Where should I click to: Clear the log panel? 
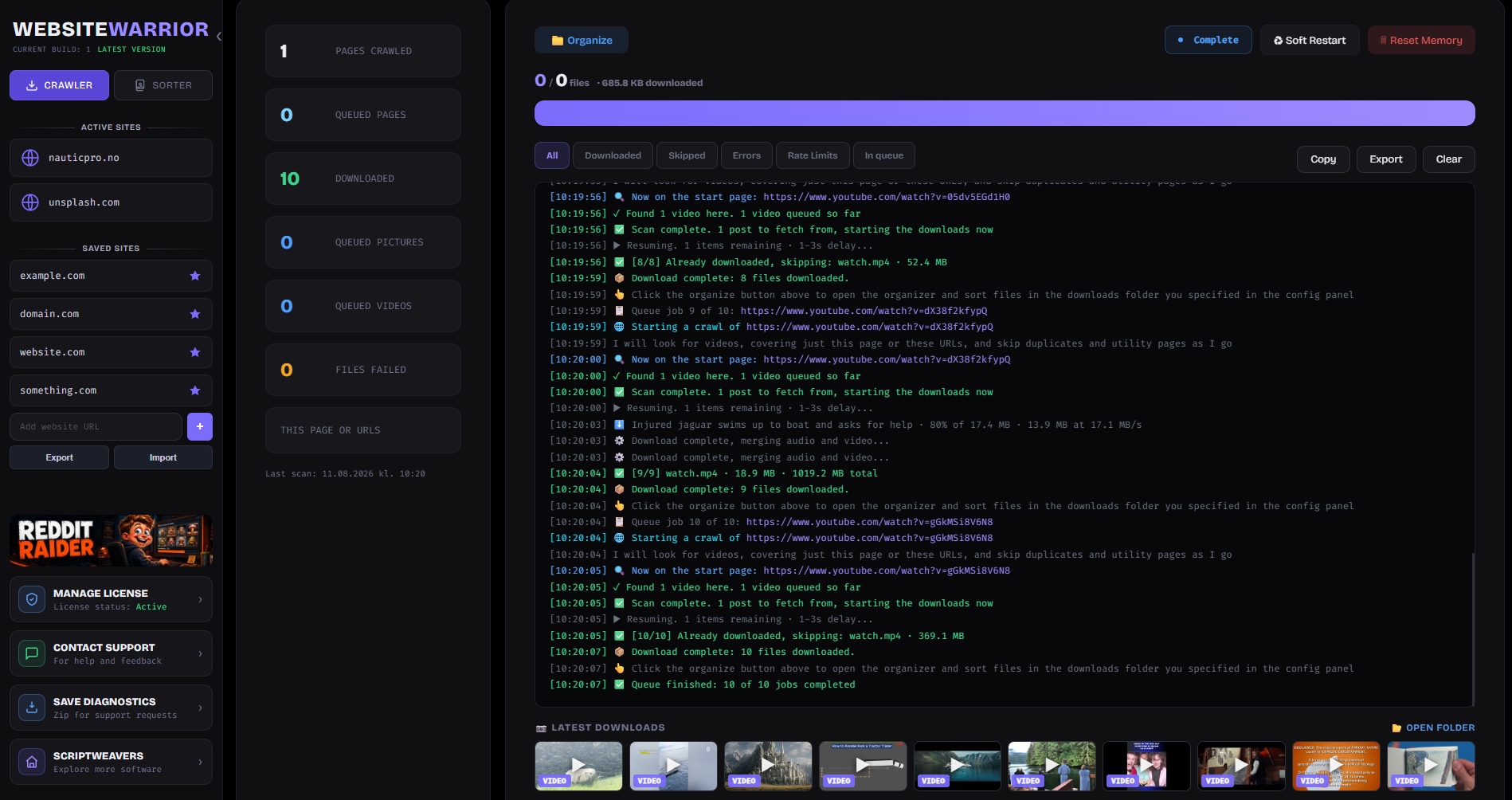click(1448, 159)
